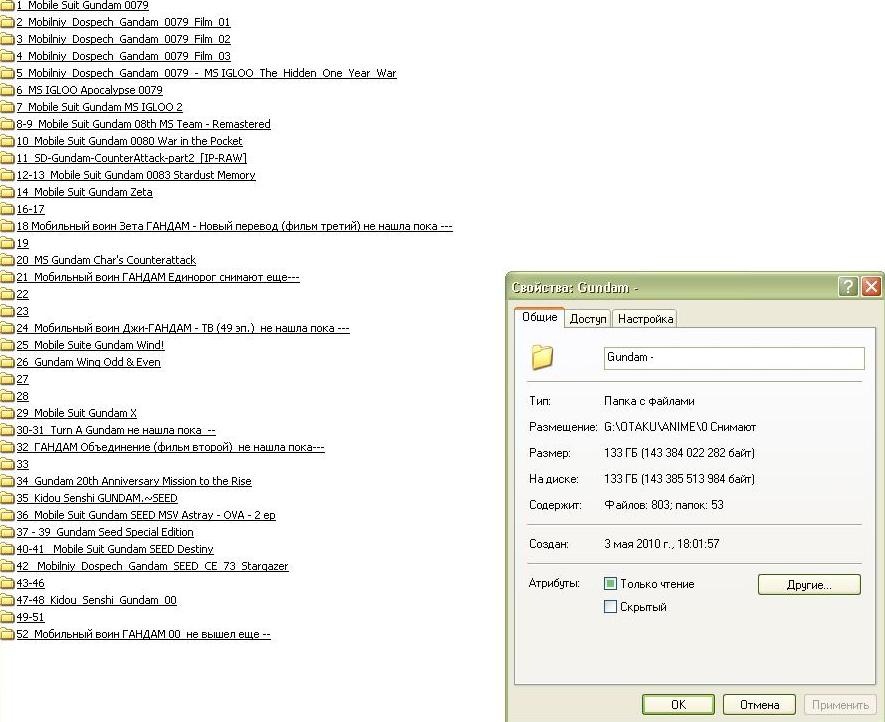
Task: Click the 'Применить' apply button
Action: coord(840,705)
